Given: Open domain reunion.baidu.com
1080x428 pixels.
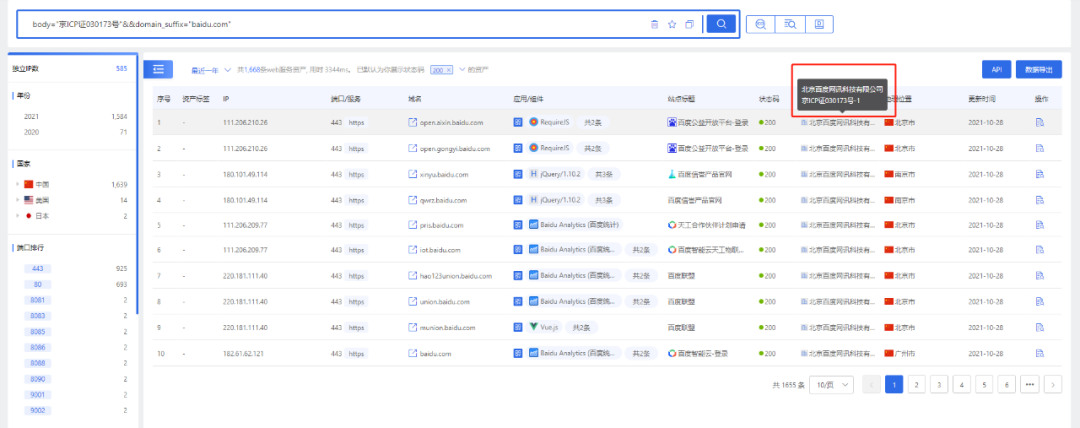Looking at the screenshot, I should pos(447,327).
